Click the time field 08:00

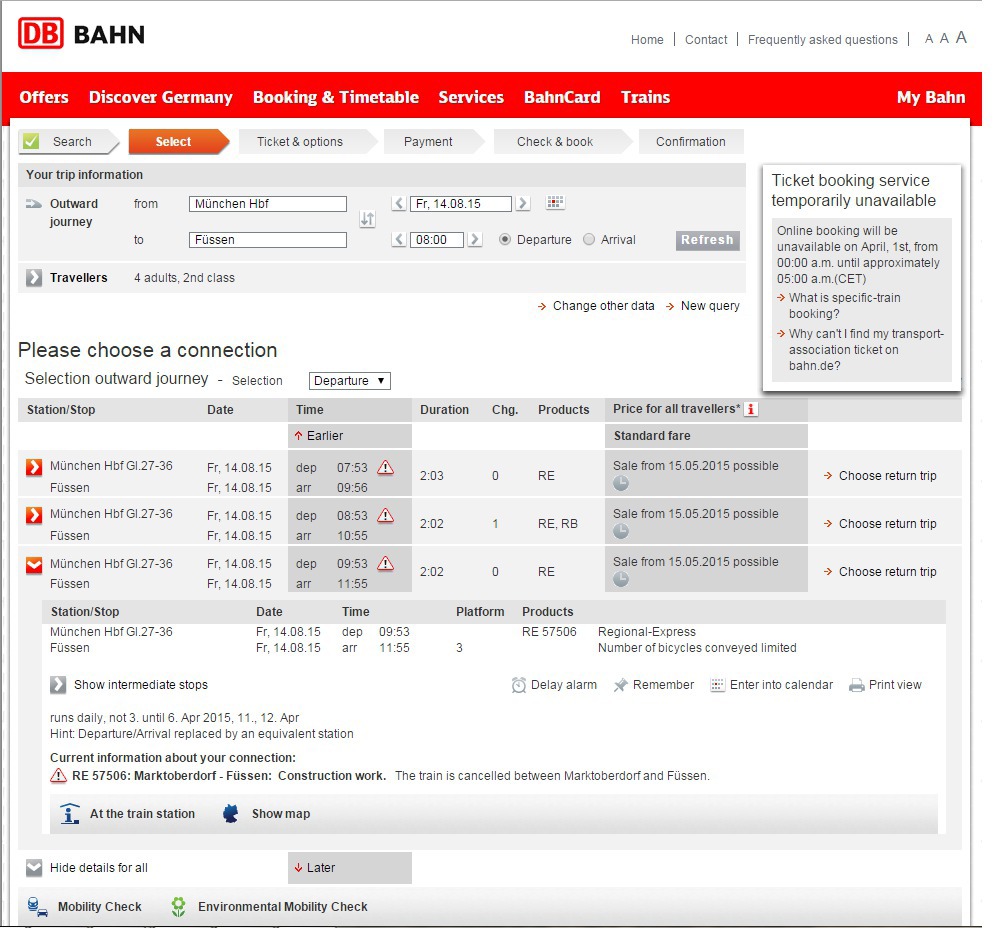(436, 240)
